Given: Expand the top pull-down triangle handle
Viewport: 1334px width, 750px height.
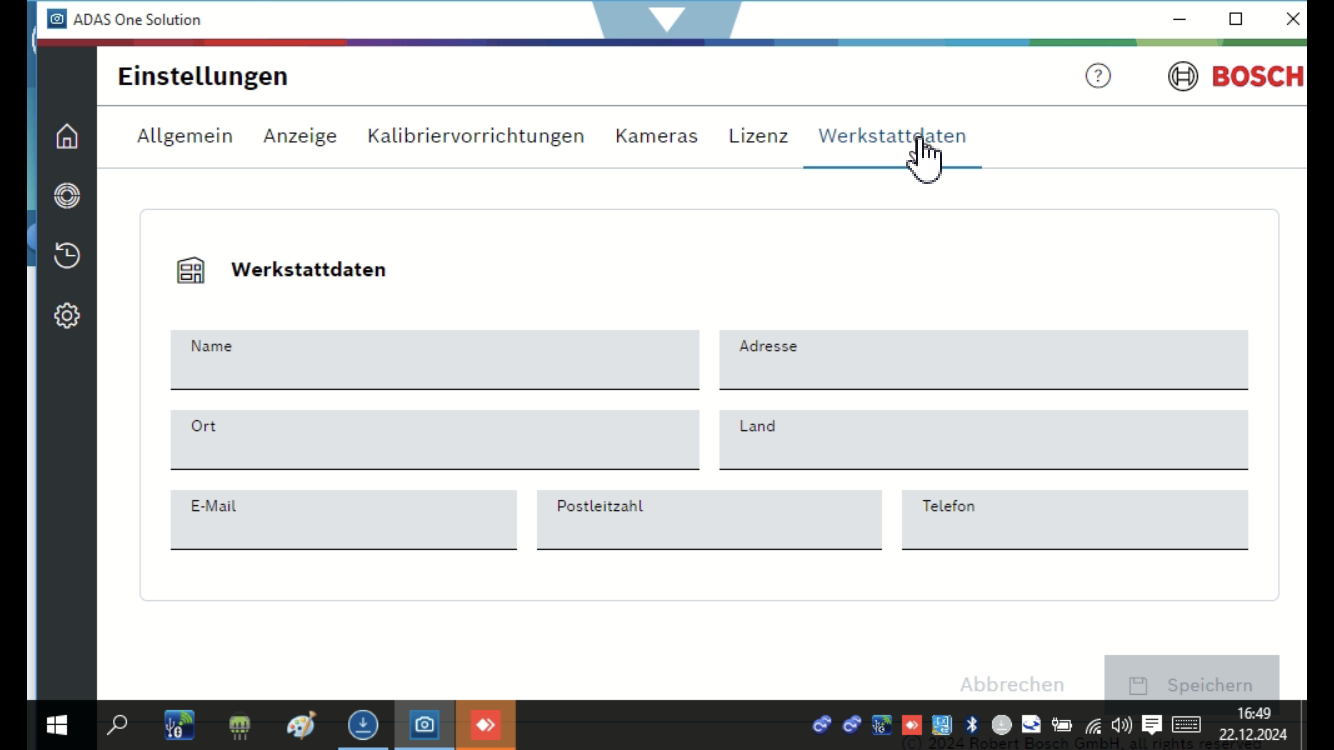Looking at the screenshot, I should [667, 19].
